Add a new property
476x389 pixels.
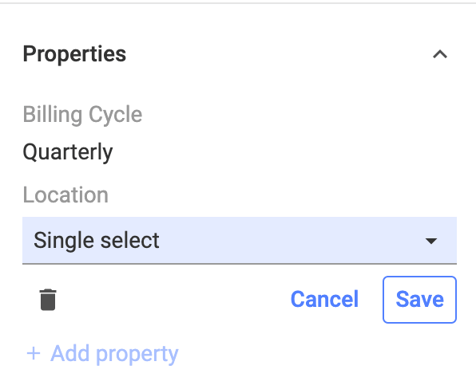pos(102,353)
